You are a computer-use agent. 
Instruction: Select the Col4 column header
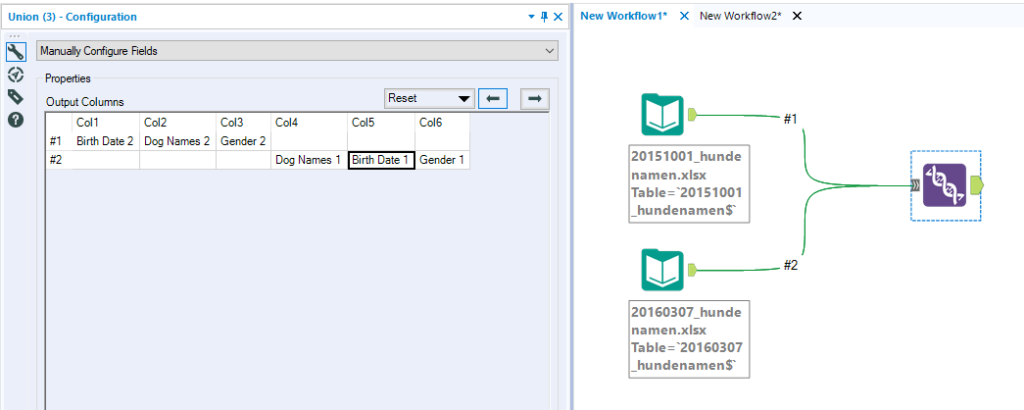coord(309,122)
